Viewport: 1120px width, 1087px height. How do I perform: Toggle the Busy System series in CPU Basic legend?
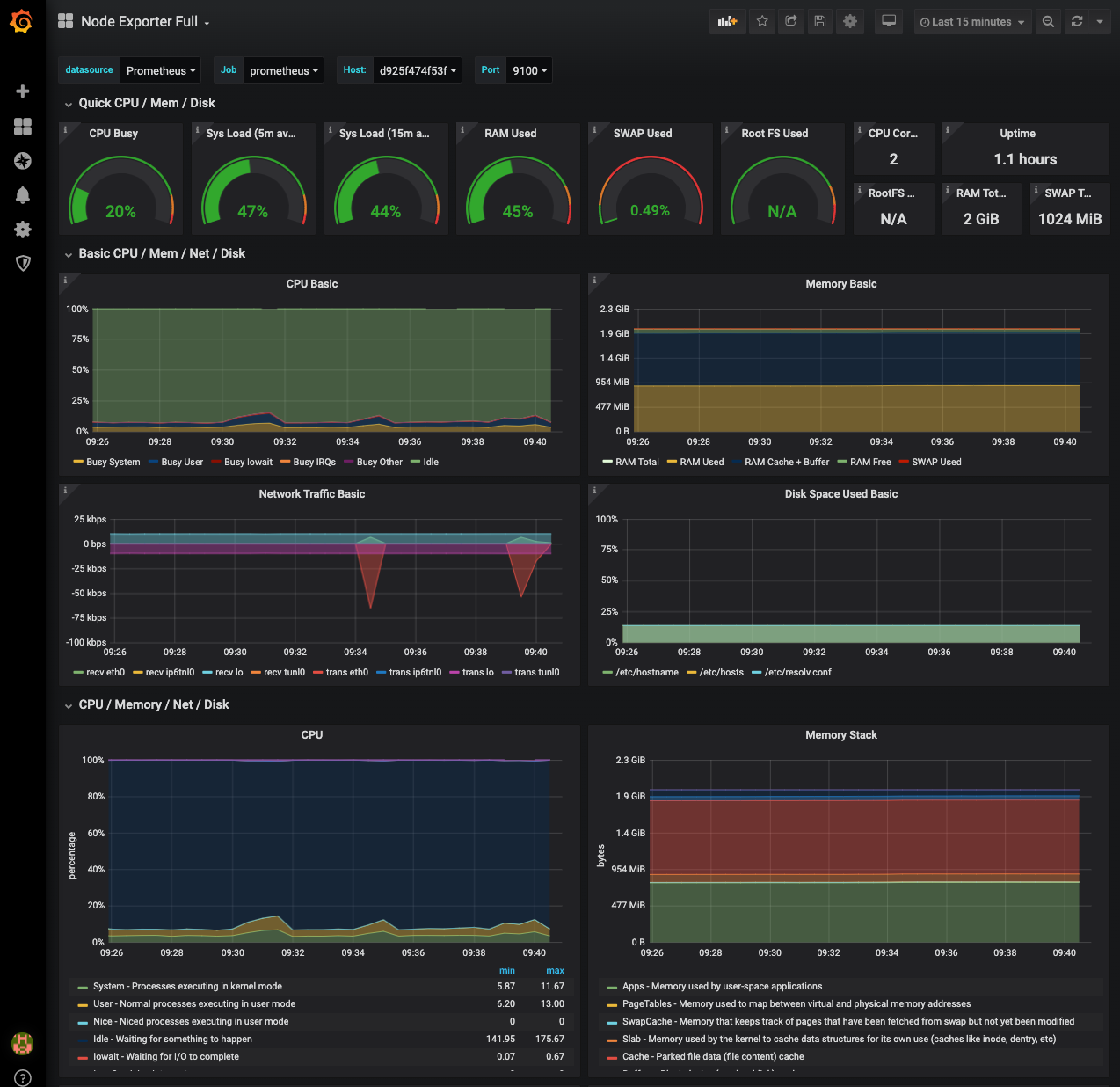click(113, 462)
